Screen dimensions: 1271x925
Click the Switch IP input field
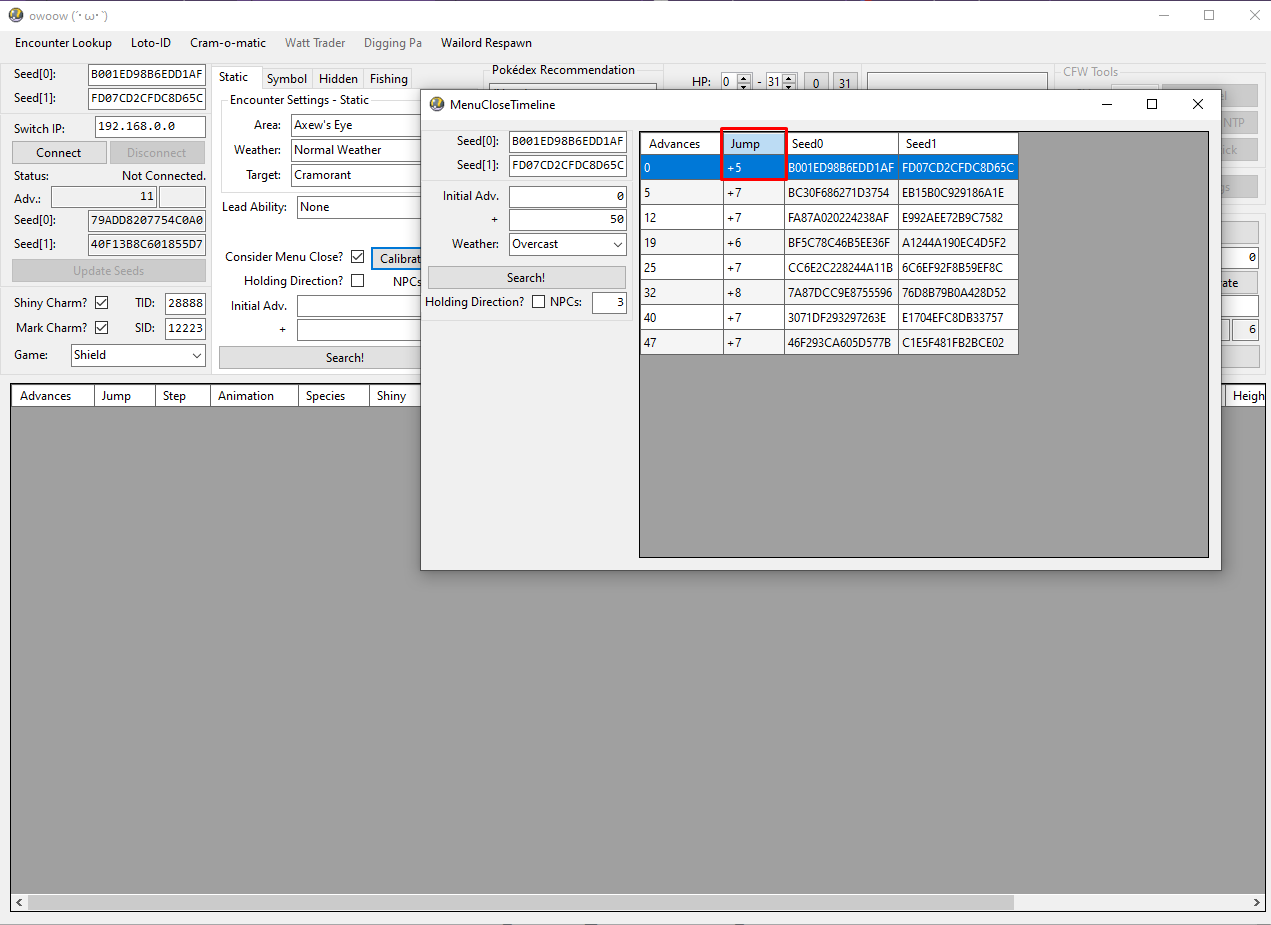150,127
